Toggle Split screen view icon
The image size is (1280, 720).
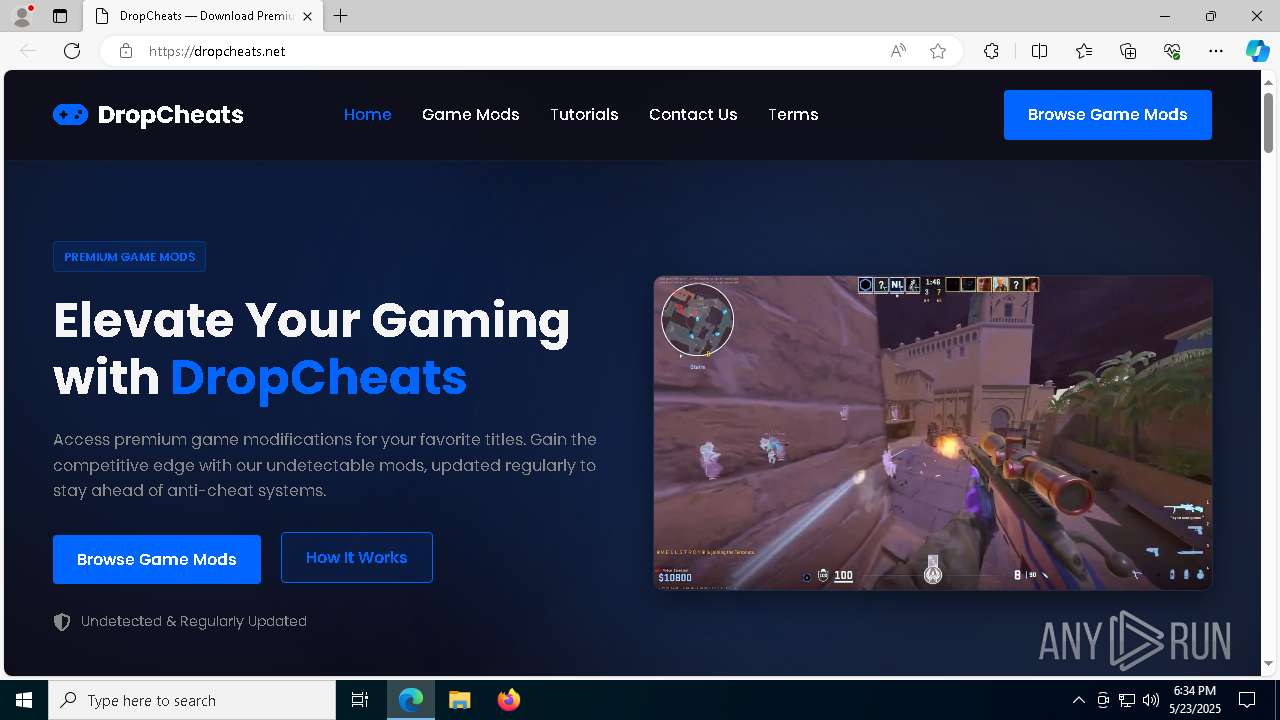(x=1039, y=51)
